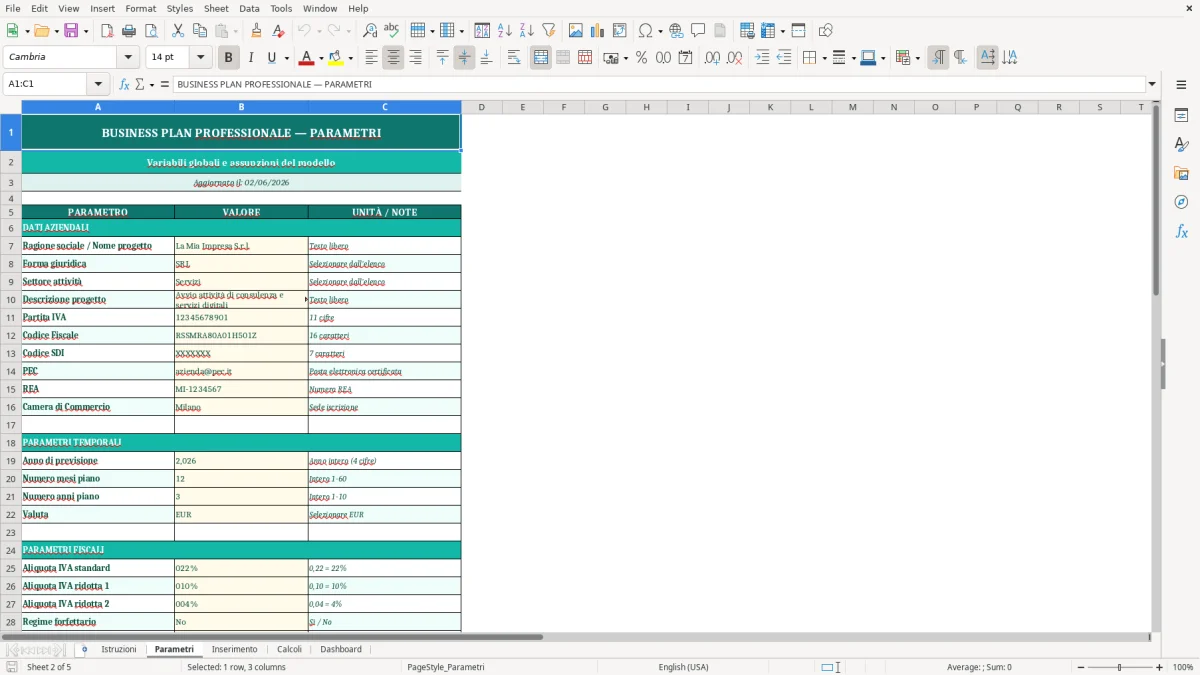The height and width of the screenshot is (675, 1200).
Task: Run the spelling check (abc) icon
Action: click(x=392, y=31)
